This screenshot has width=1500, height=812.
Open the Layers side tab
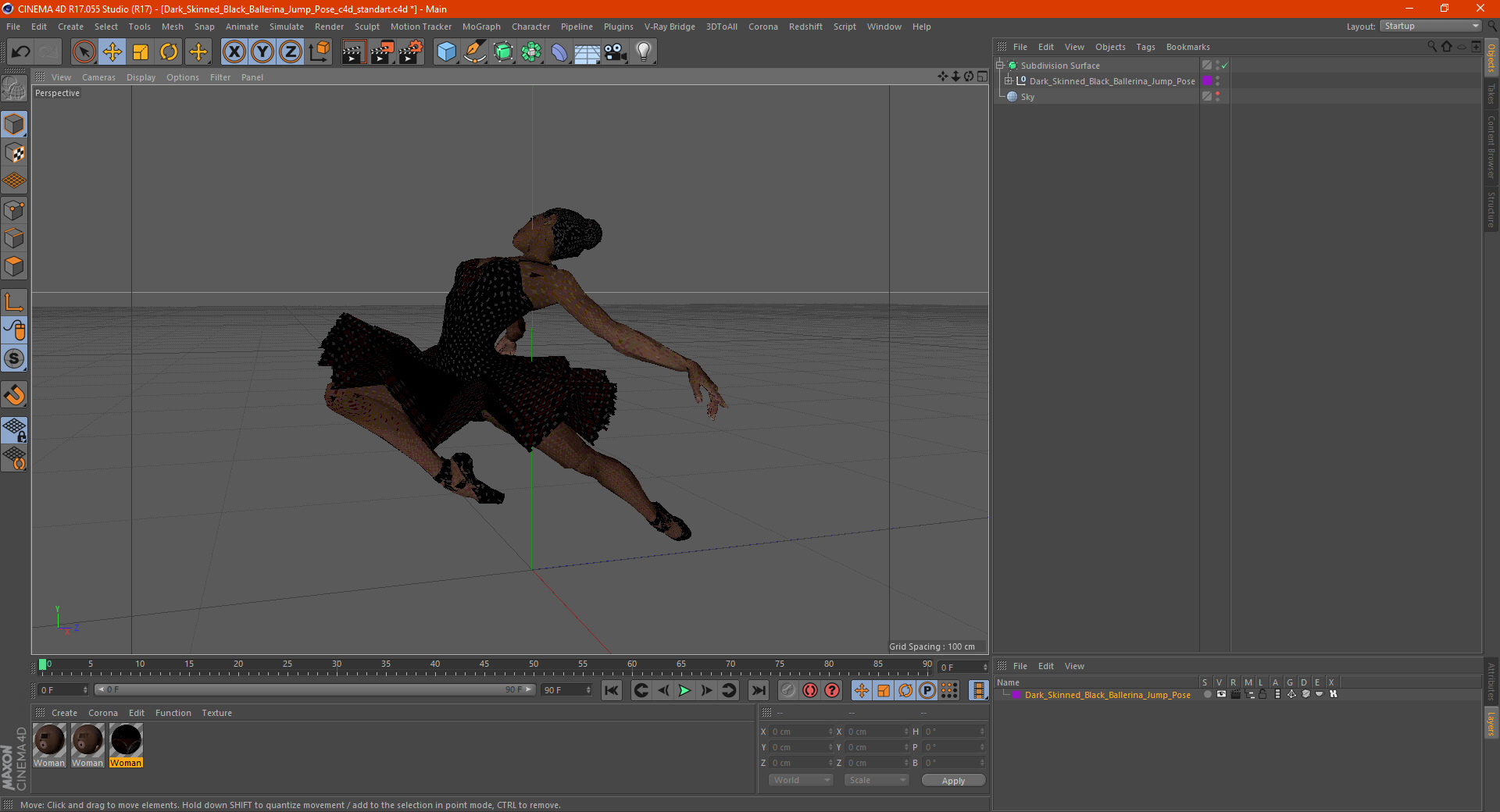1491,724
